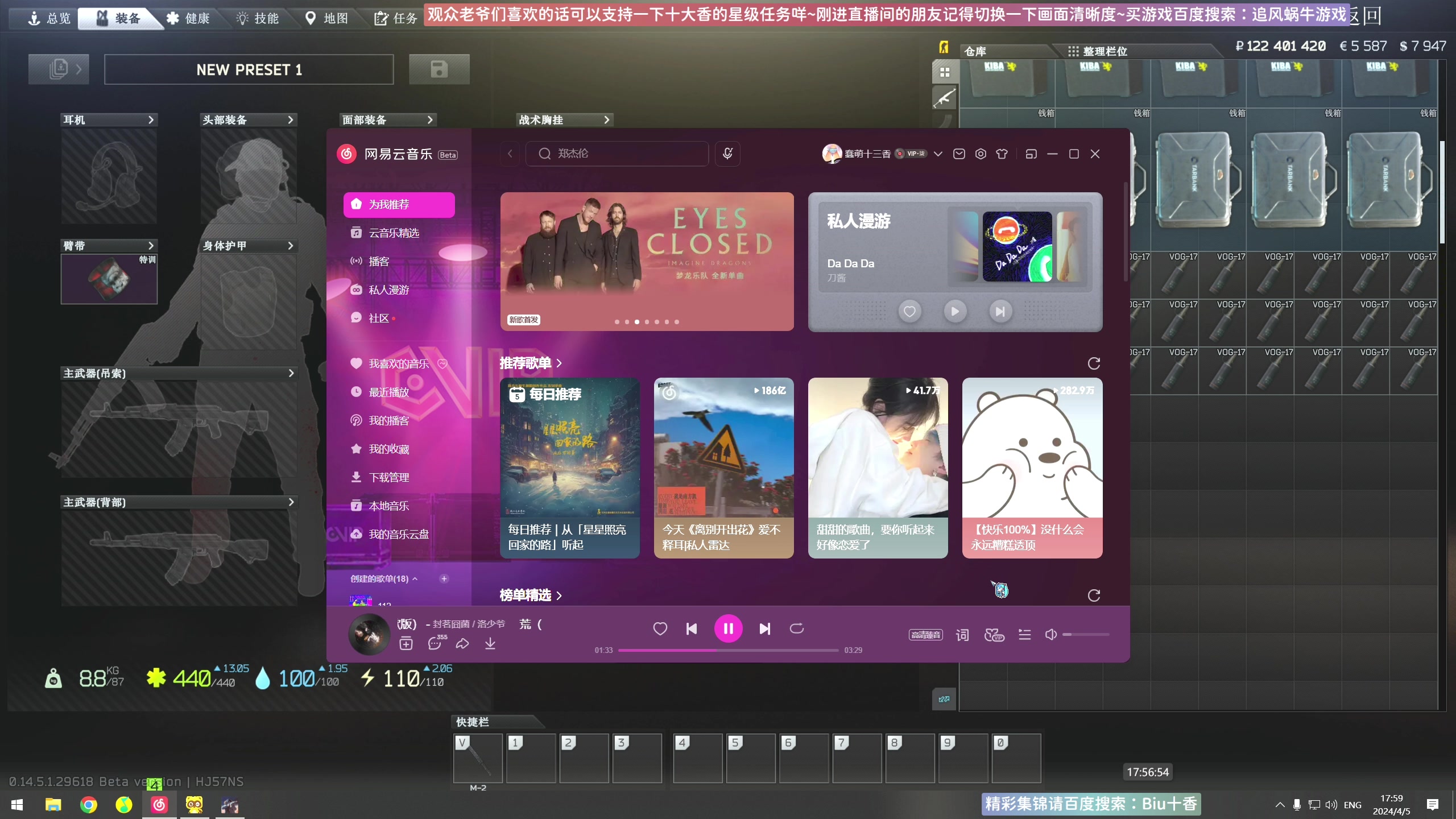Navigate back with the left arrow
Viewport: 1456px width, 819px height.
click(x=510, y=154)
